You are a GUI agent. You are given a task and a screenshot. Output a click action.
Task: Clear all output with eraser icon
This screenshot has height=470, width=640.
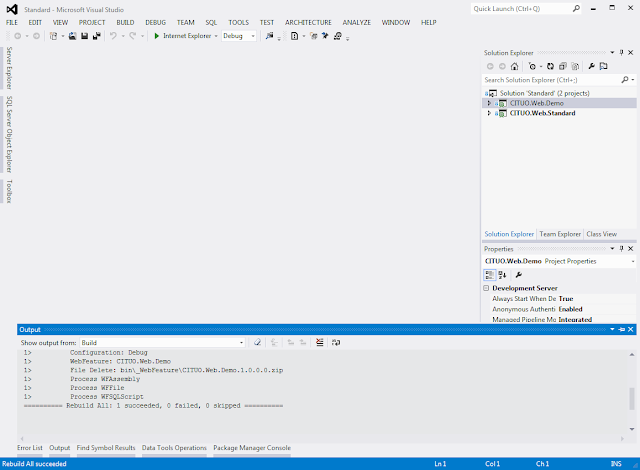tap(257, 342)
